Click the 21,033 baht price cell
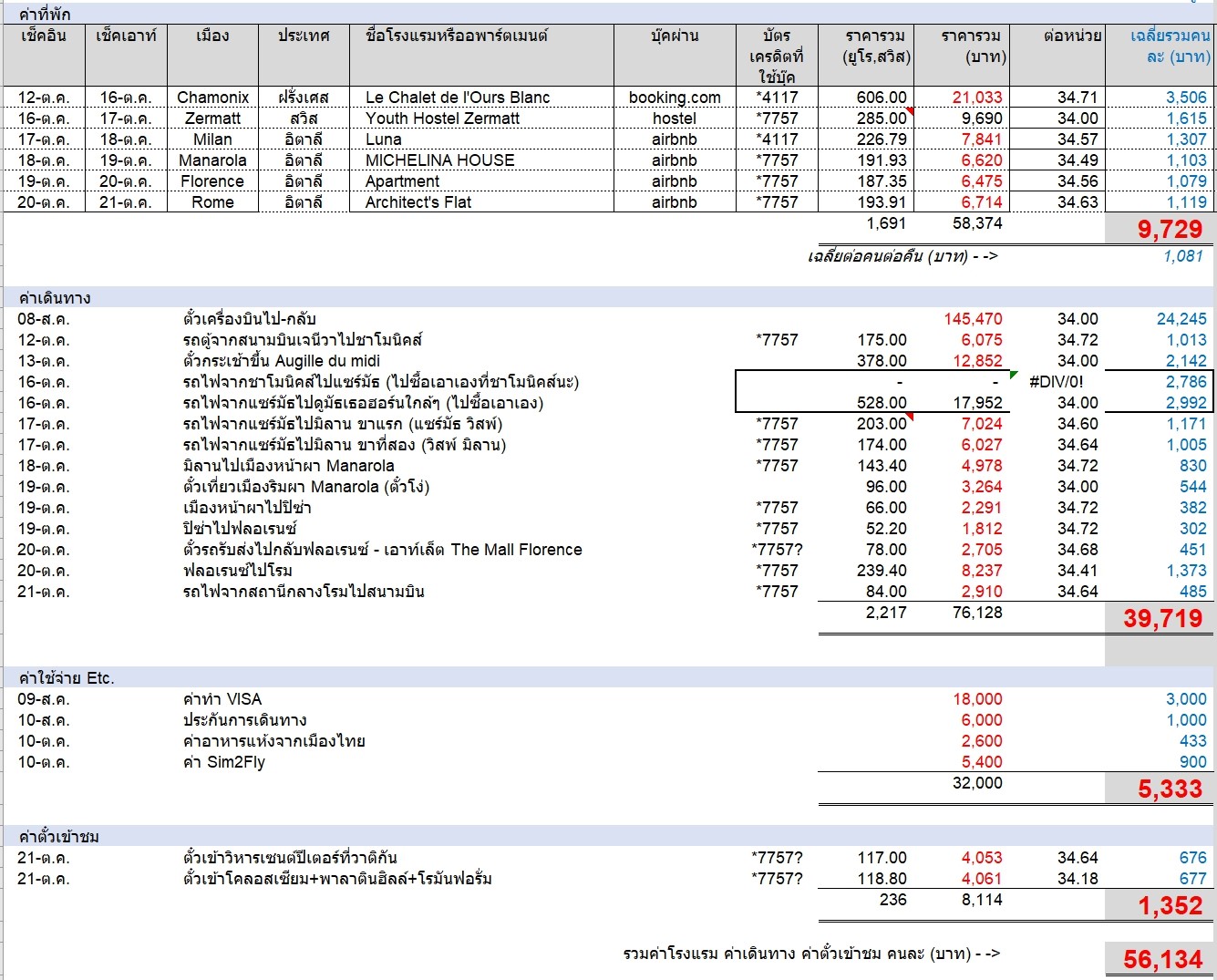Screen dimensions: 1217x980 [x=960, y=98]
